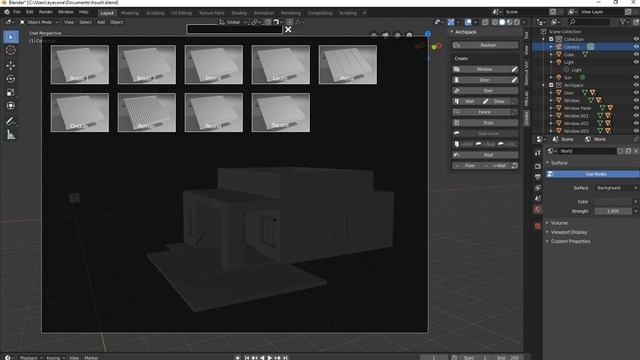This screenshot has width=640, height=360.
Task: Click the roof preset search field
Action: point(234,29)
